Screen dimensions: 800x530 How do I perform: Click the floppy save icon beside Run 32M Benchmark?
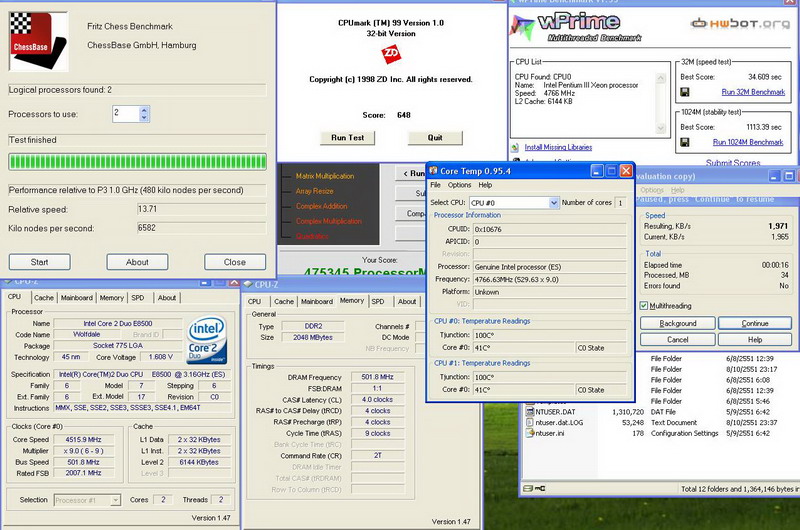(685, 92)
